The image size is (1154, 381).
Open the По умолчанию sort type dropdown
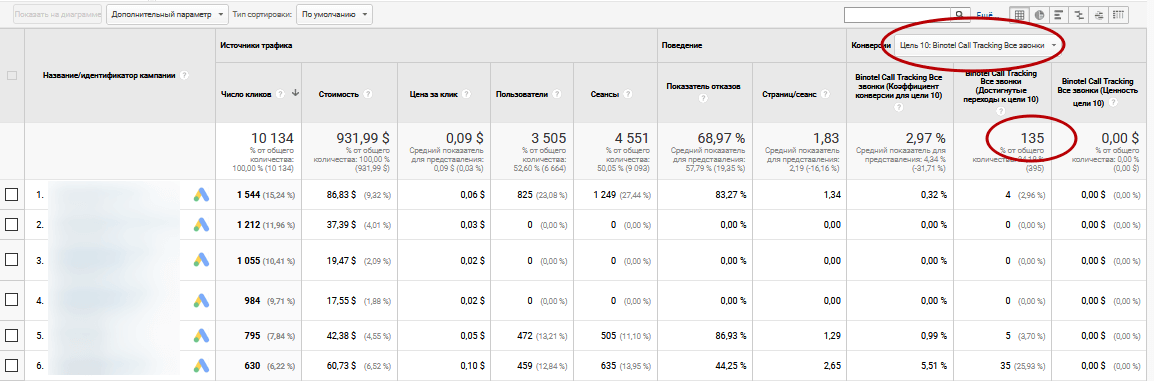334,14
